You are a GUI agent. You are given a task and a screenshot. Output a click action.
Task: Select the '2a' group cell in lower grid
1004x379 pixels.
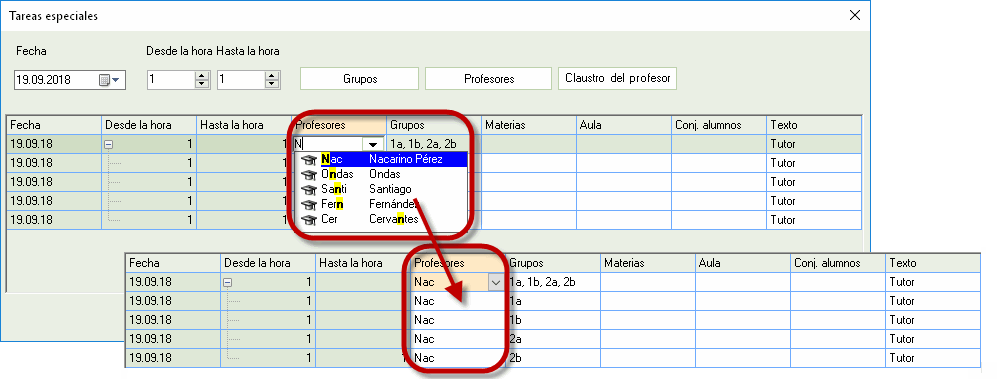pyautogui.click(x=553, y=339)
